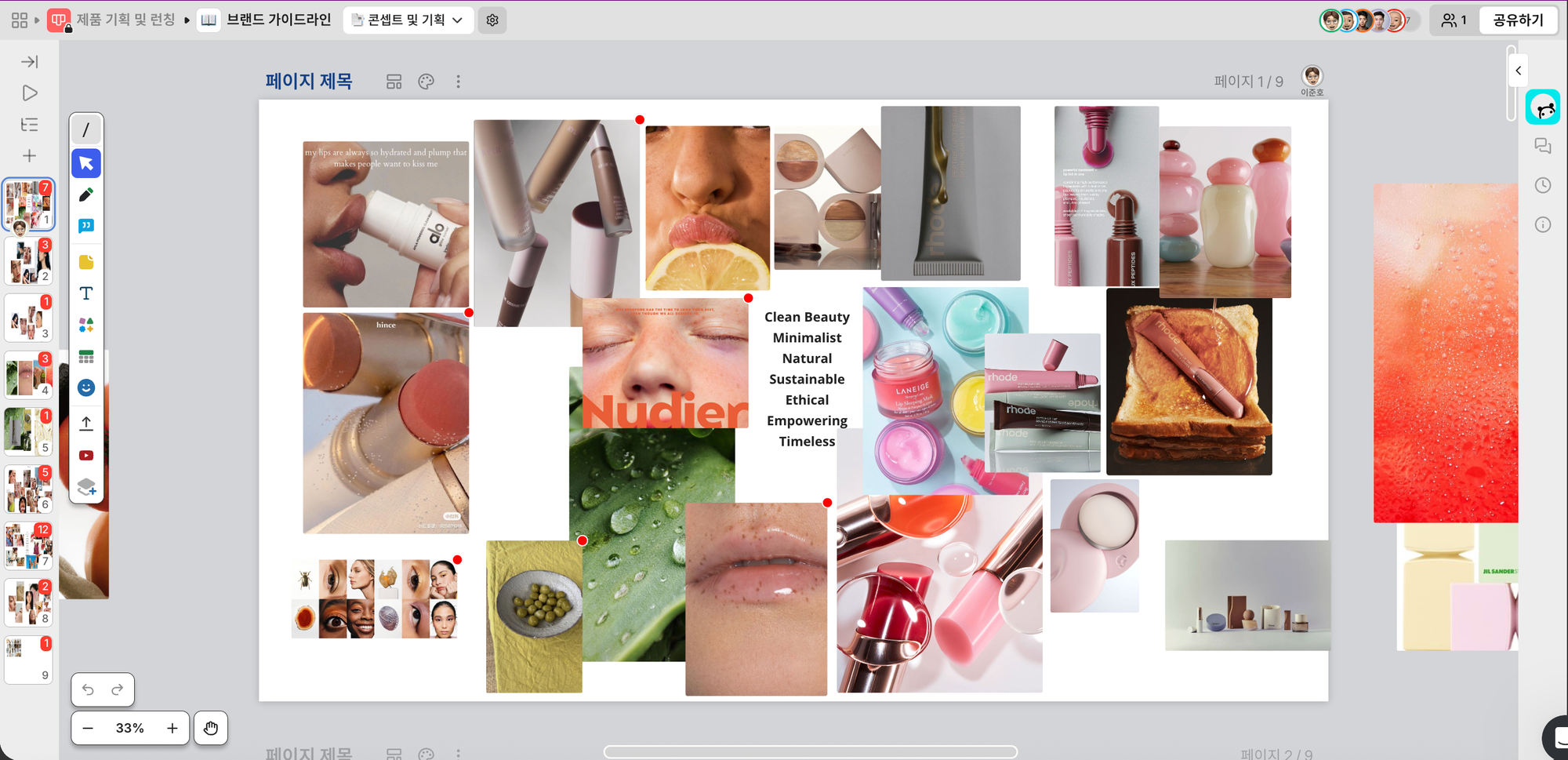
Task: Expand the right side panel chevron
Action: 1518,71
